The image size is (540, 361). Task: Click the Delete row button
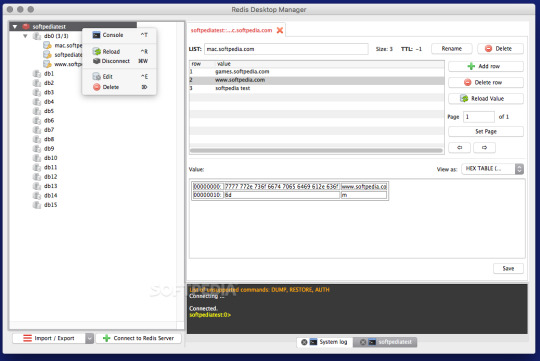coord(486,82)
